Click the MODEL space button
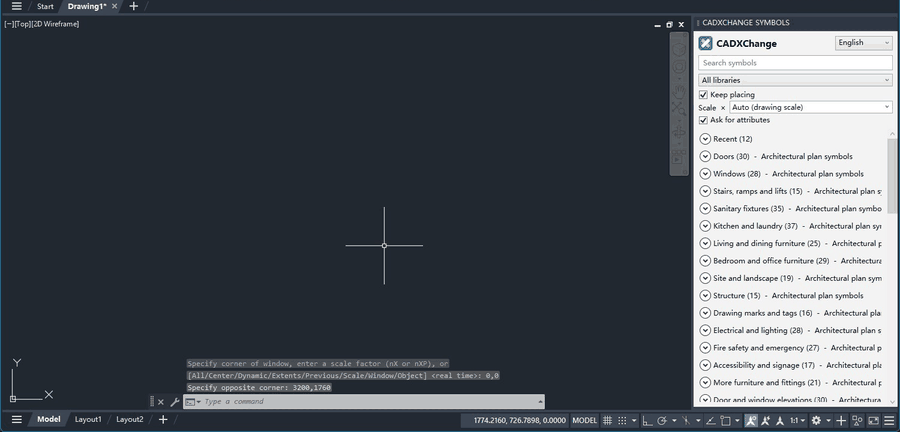The image size is (900, 432). (x=584, y=421)
